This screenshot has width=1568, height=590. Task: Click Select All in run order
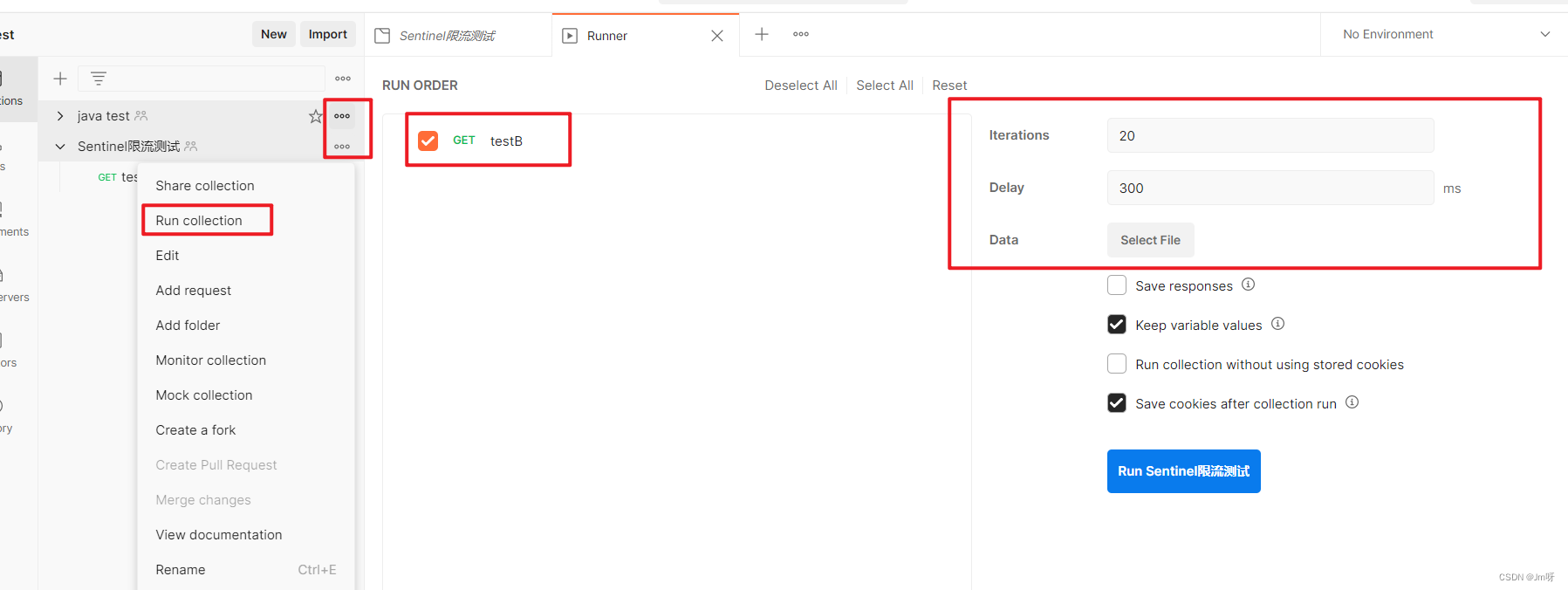[885, 86]
